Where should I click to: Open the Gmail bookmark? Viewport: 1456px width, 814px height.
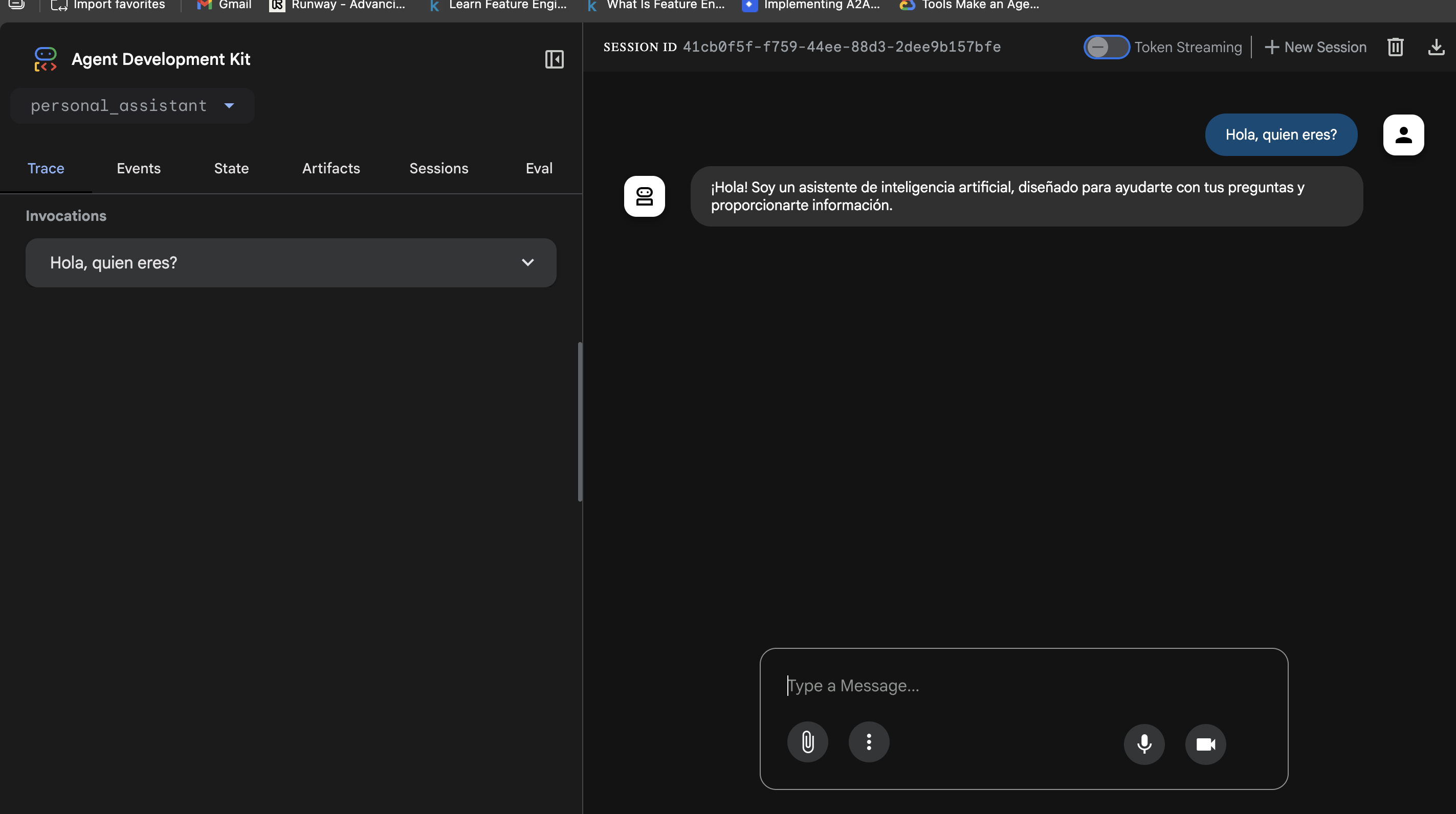[225, 5]
